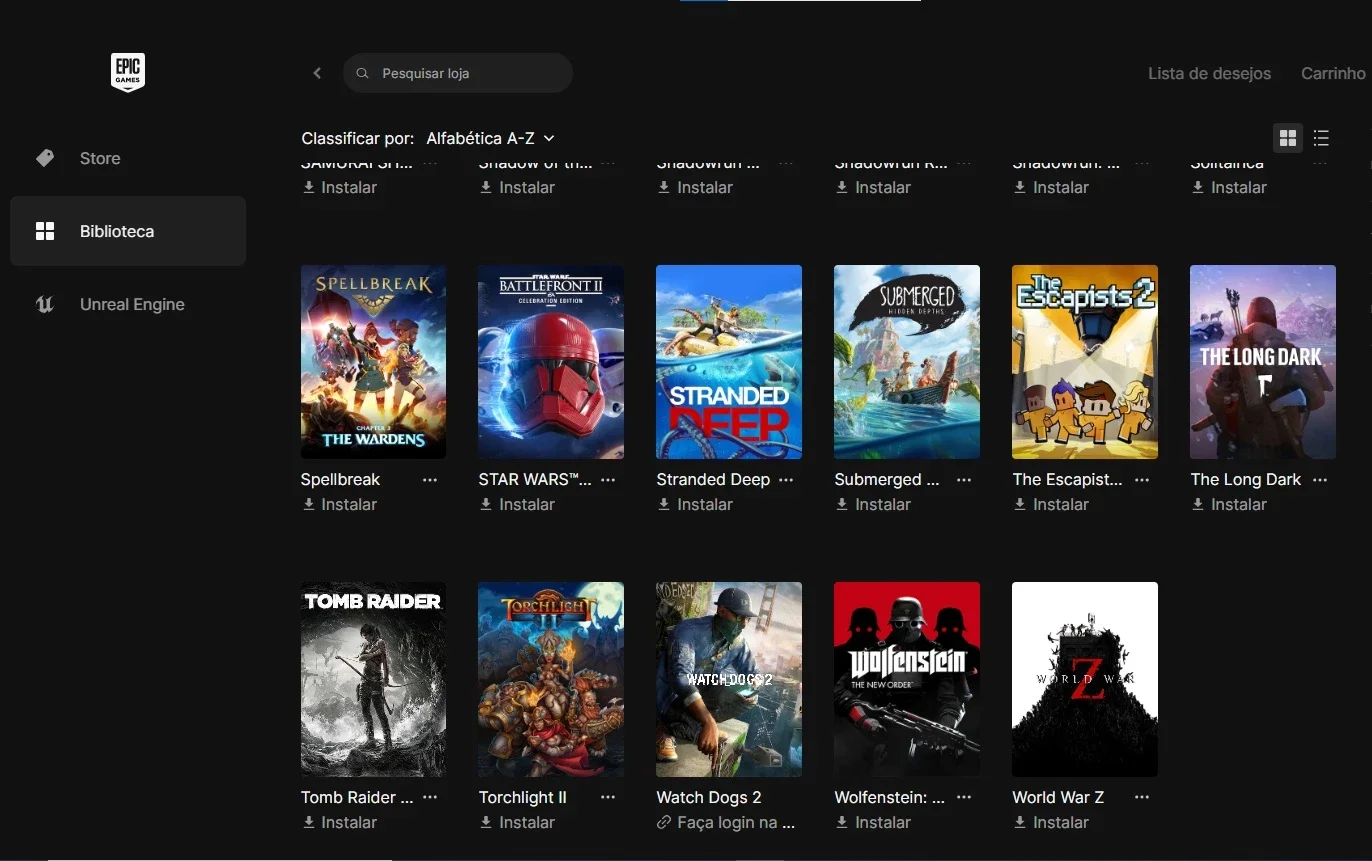Click Instalar under Spellbreak
The image size is (1372, 861).
pos(340,505)
